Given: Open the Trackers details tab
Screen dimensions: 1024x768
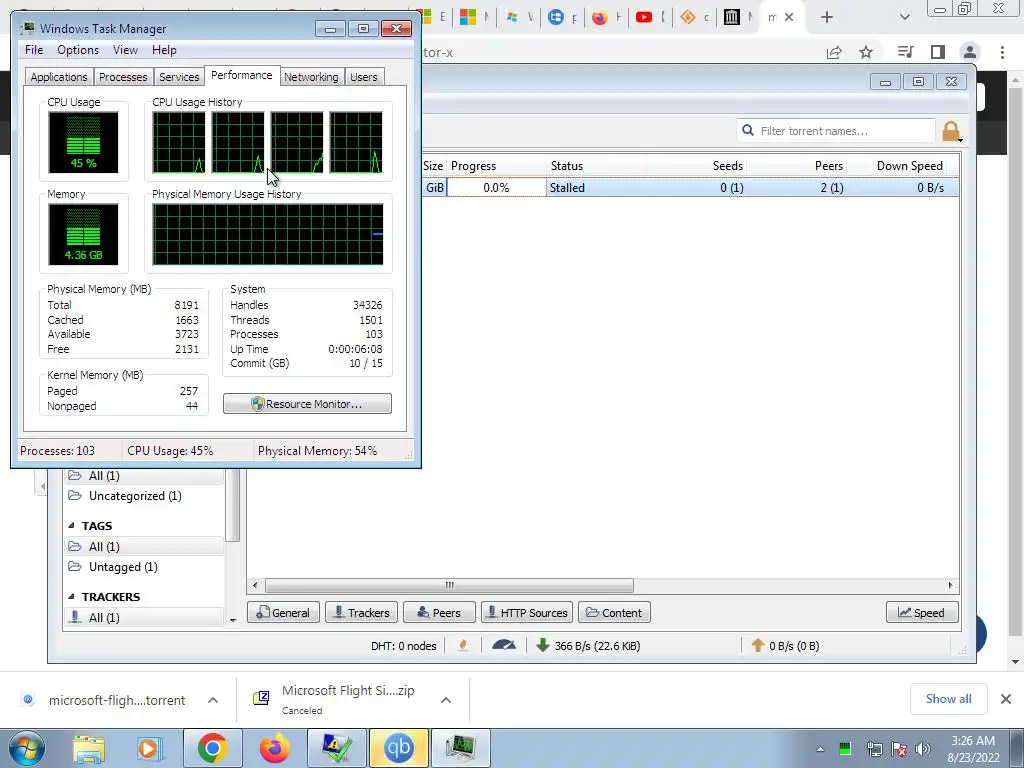Looking at the screenshot, I should pyautogui.click(x=361, y=613).
